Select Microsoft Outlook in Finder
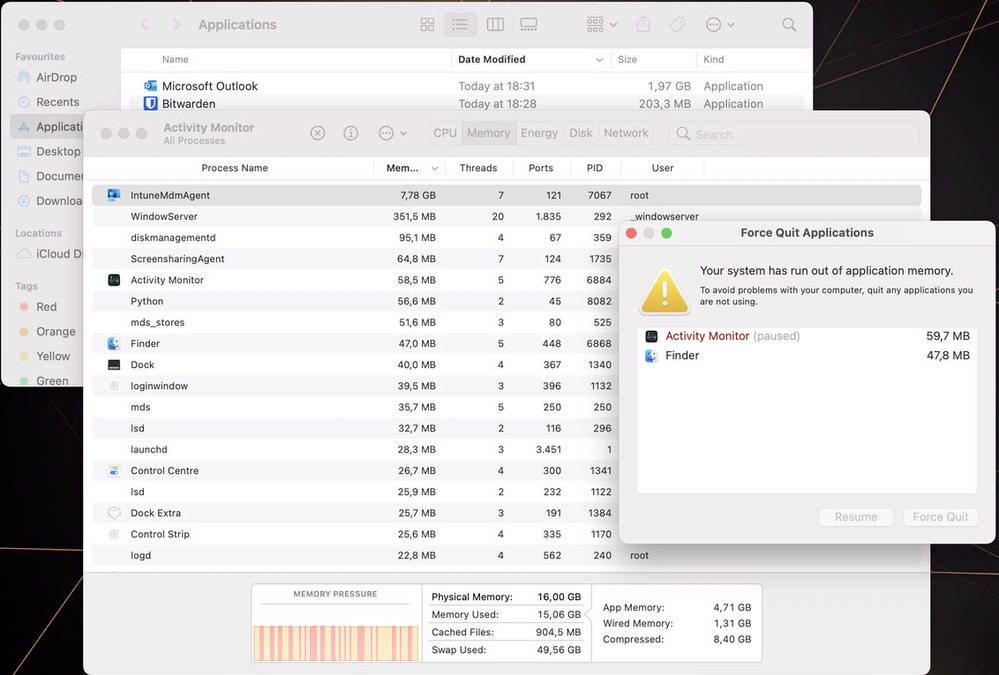Viewport: 999px width, 675px height. point(466,86)
